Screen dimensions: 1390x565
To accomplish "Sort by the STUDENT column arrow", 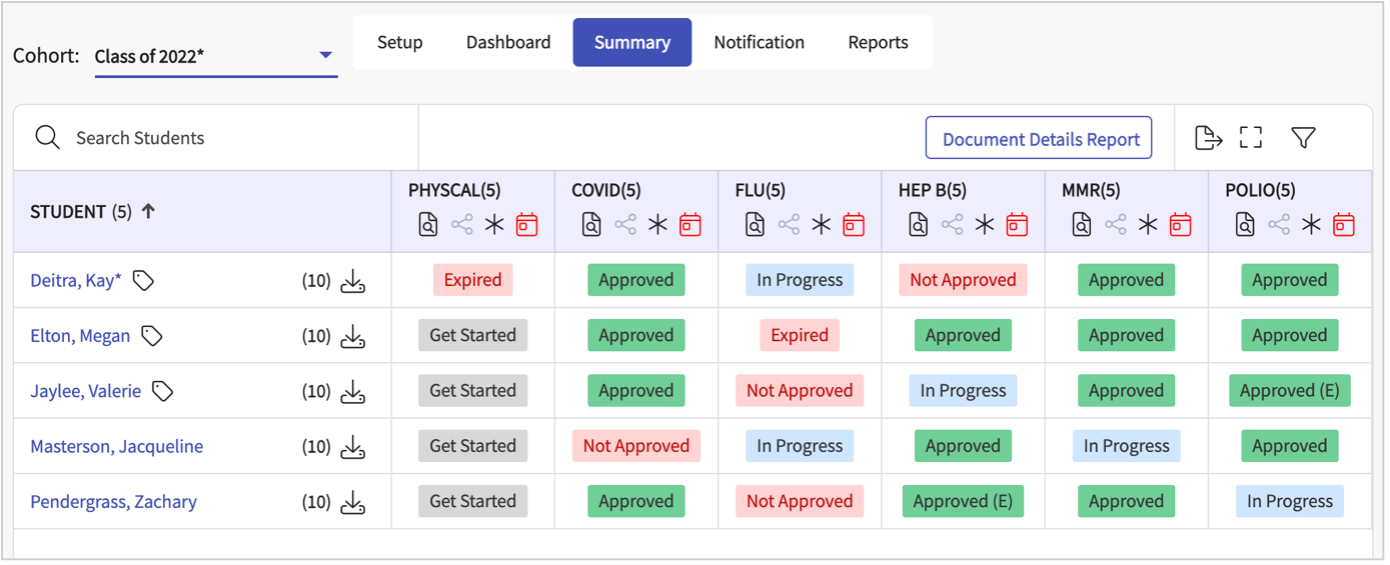I will click(148, 211).
